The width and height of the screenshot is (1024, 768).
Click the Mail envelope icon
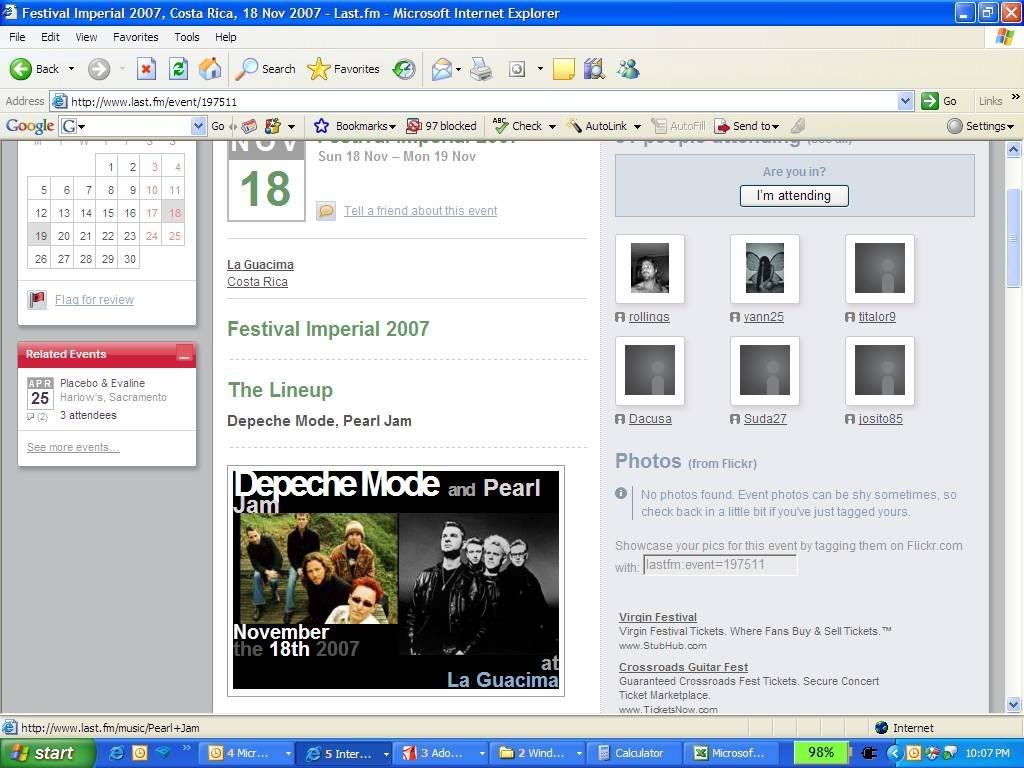coord(441,69)
